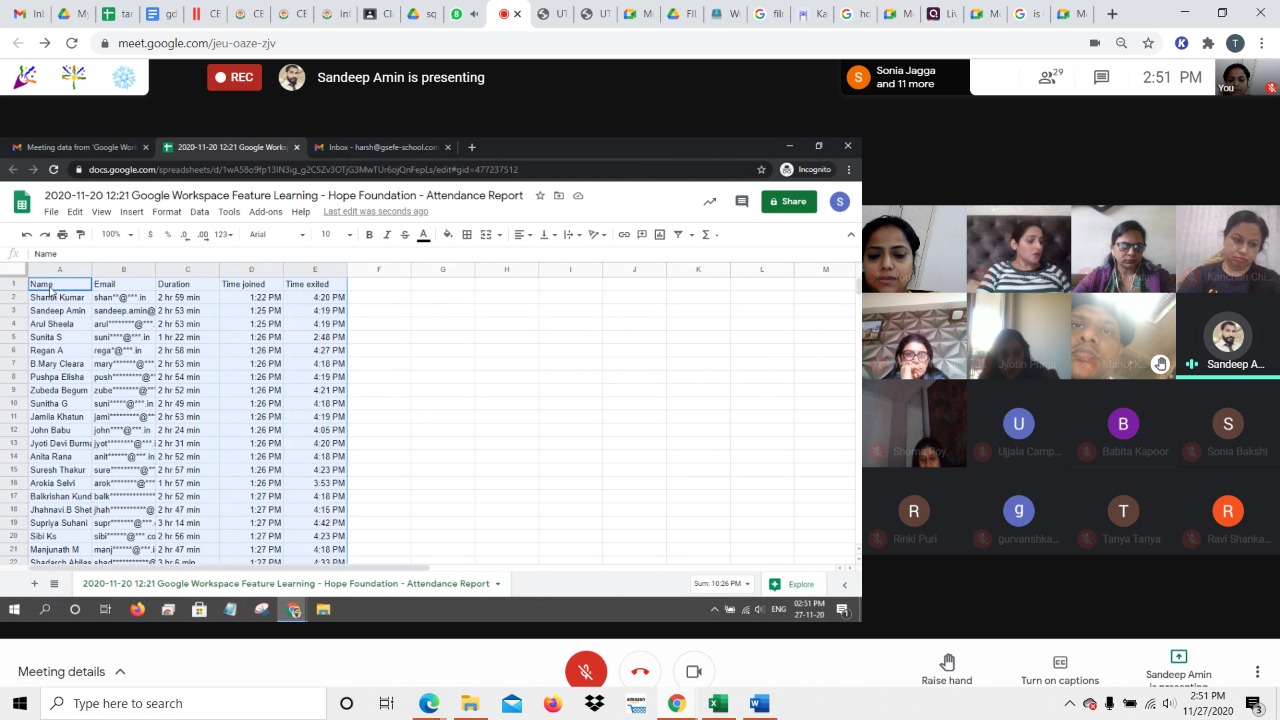Toggle the Filter icon in Sheets toolbar
Viewport: 1280px width, 720px height.
678,234
